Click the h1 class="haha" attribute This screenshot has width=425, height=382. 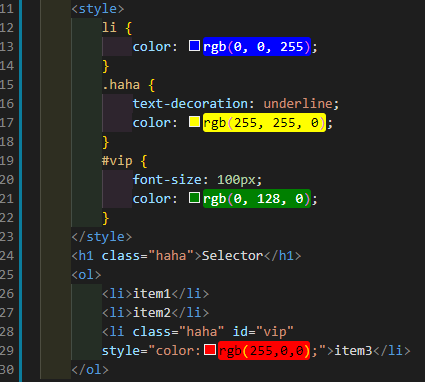pyautogui.click(x=148, y=256)
